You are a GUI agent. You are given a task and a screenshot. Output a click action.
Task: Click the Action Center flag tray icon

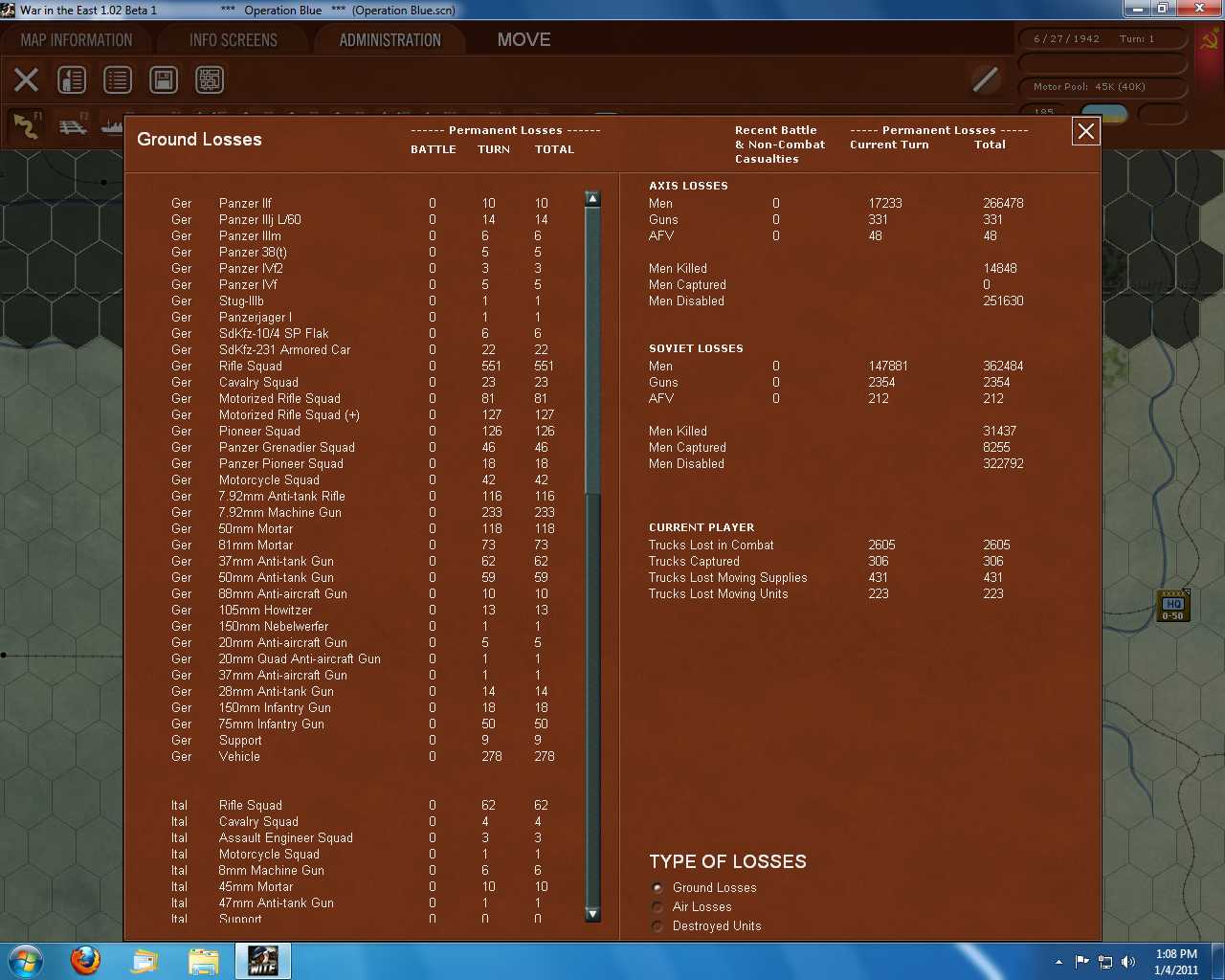(x=1082, y=962)
